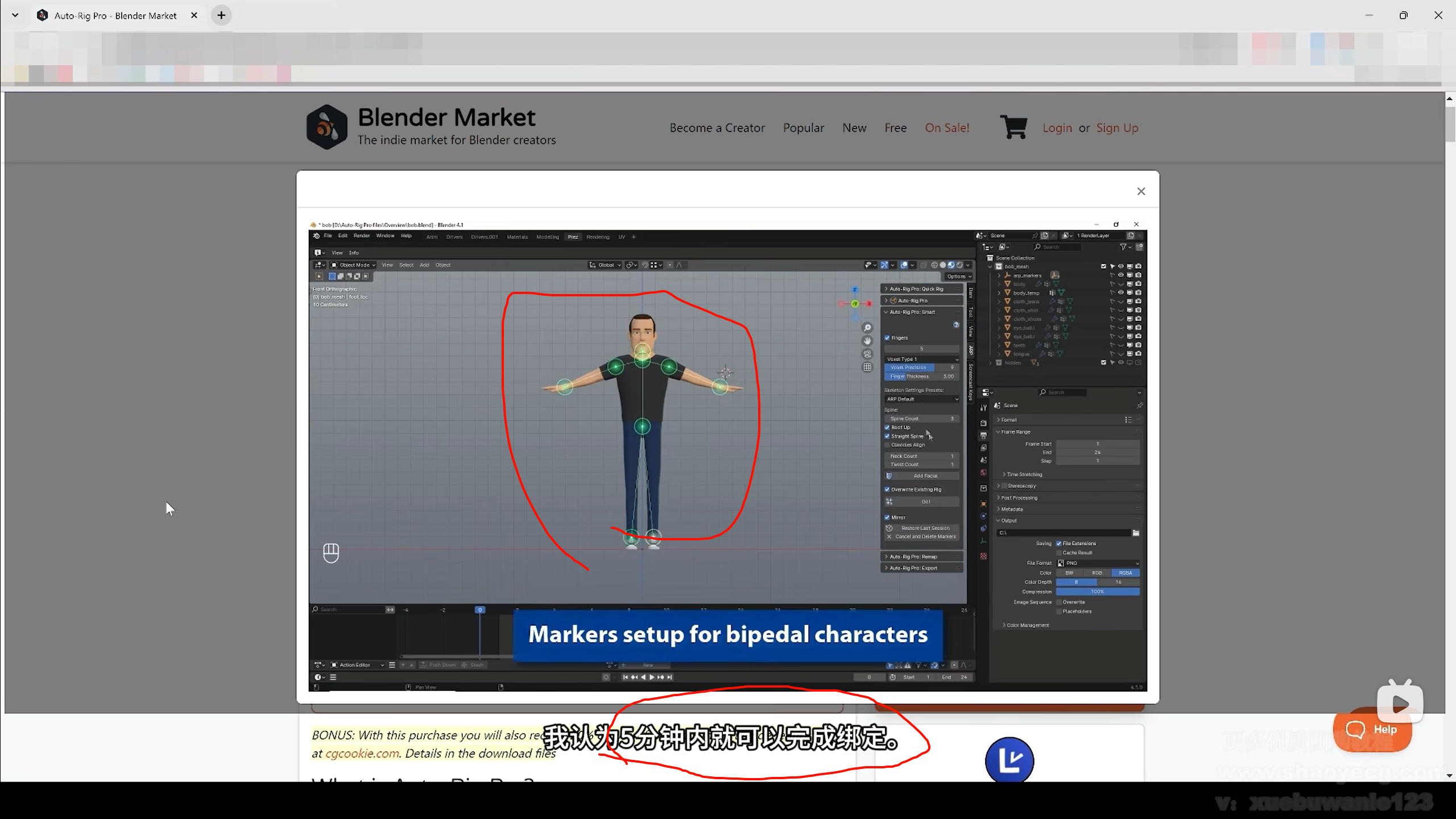Adjust the Finger Thickness slider
The image size is (1456, 819).
(x=921, y=377)
